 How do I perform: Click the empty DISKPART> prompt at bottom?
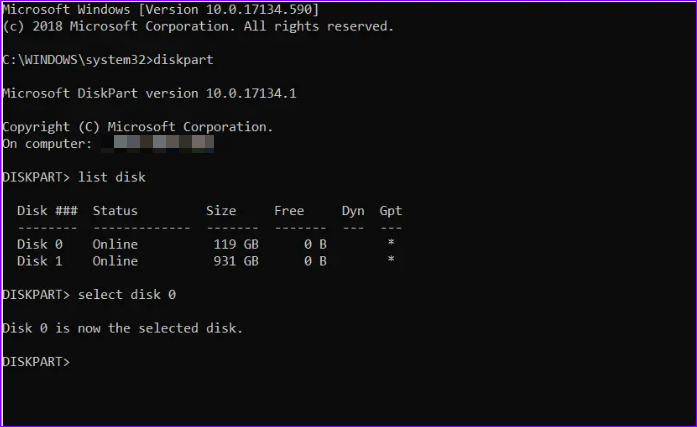coord(36,362)
